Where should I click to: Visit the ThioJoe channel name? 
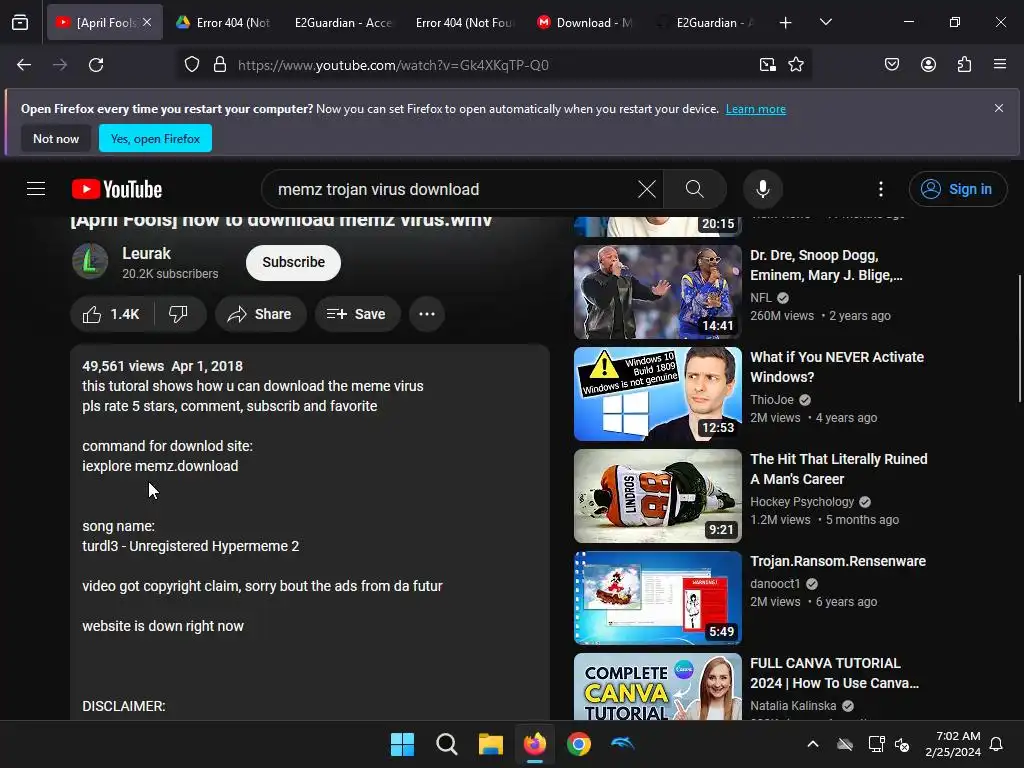772,400
